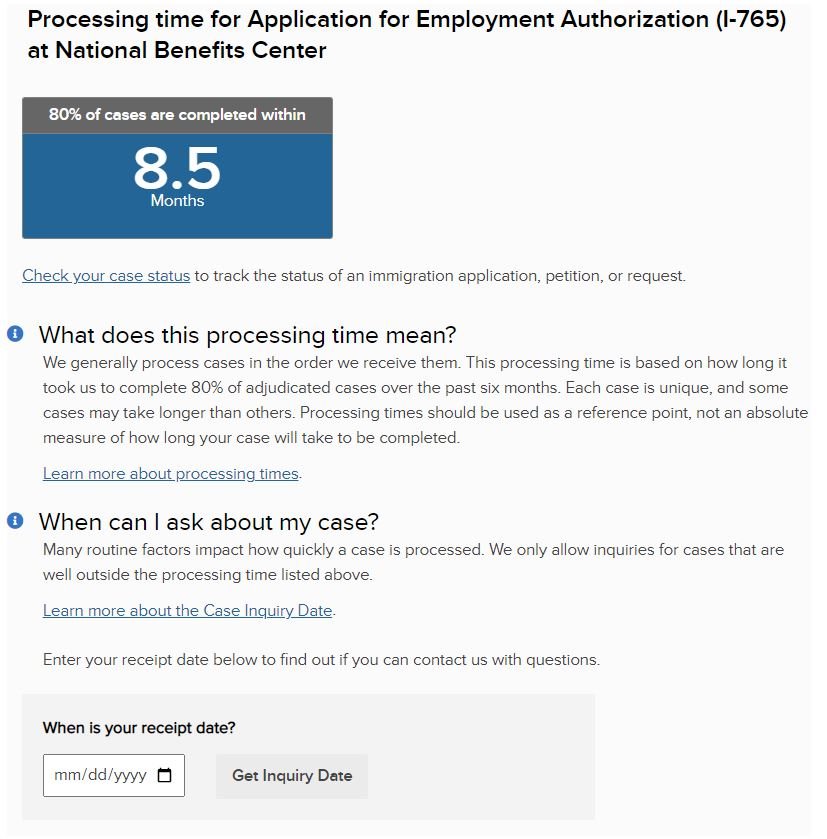Image resolution: width=827 pixels, height=839 pixels.
Task: Click the 'Months' label under 8.5
Action: click(177, 201)
